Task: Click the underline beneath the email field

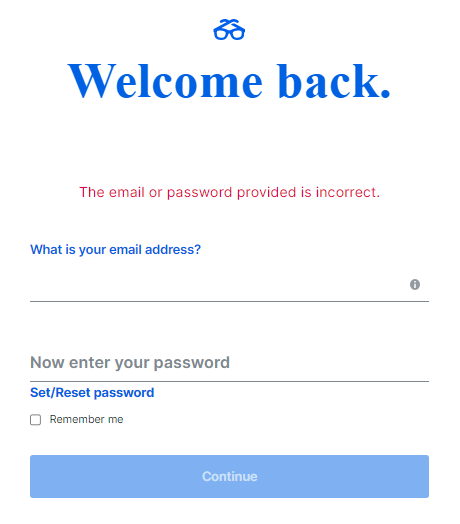Action: (229, 301)
